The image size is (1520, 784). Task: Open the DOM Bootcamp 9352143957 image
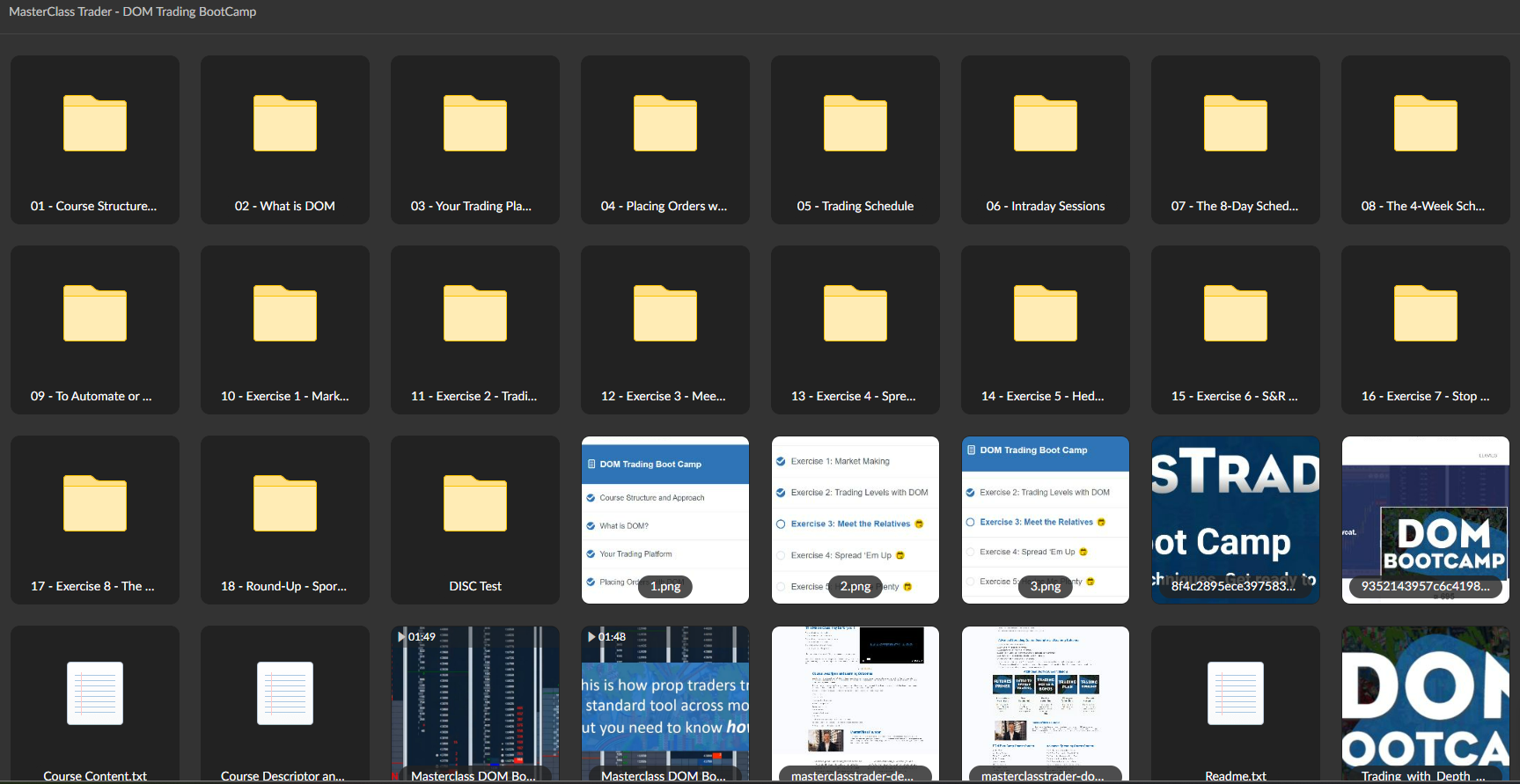point(1426,520)
